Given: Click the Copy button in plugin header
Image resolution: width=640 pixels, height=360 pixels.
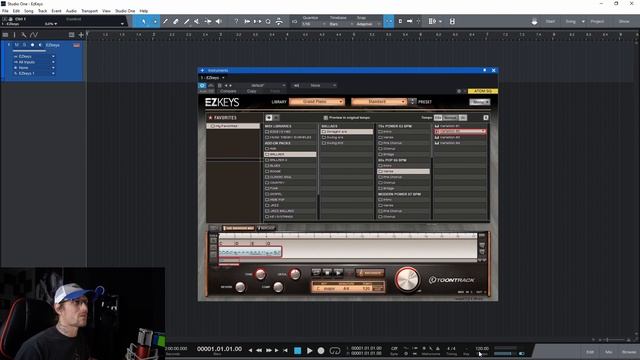Looking at the screenshot, I should click(251, 91).
